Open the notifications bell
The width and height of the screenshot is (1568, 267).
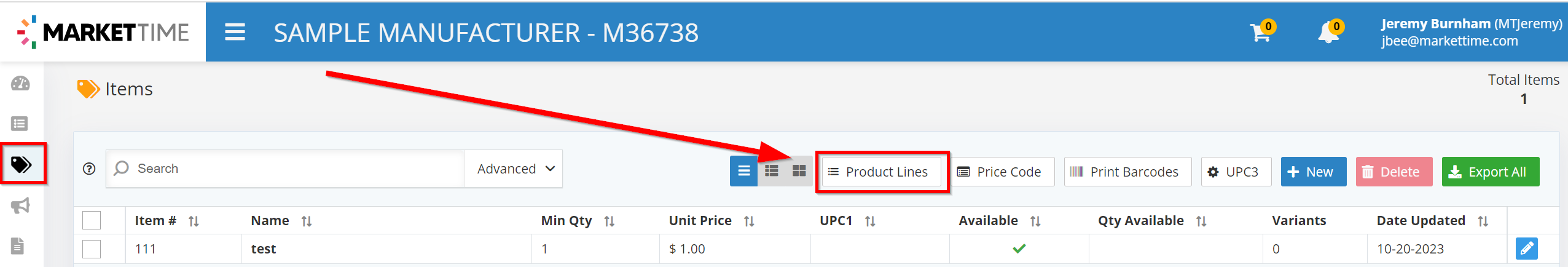coord(1328,33)
